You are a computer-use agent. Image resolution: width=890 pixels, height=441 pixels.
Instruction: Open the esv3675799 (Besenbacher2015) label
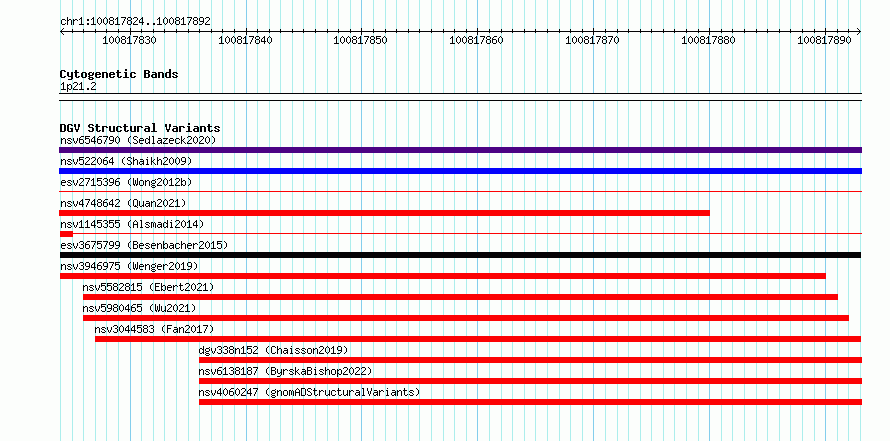(144, 245)
